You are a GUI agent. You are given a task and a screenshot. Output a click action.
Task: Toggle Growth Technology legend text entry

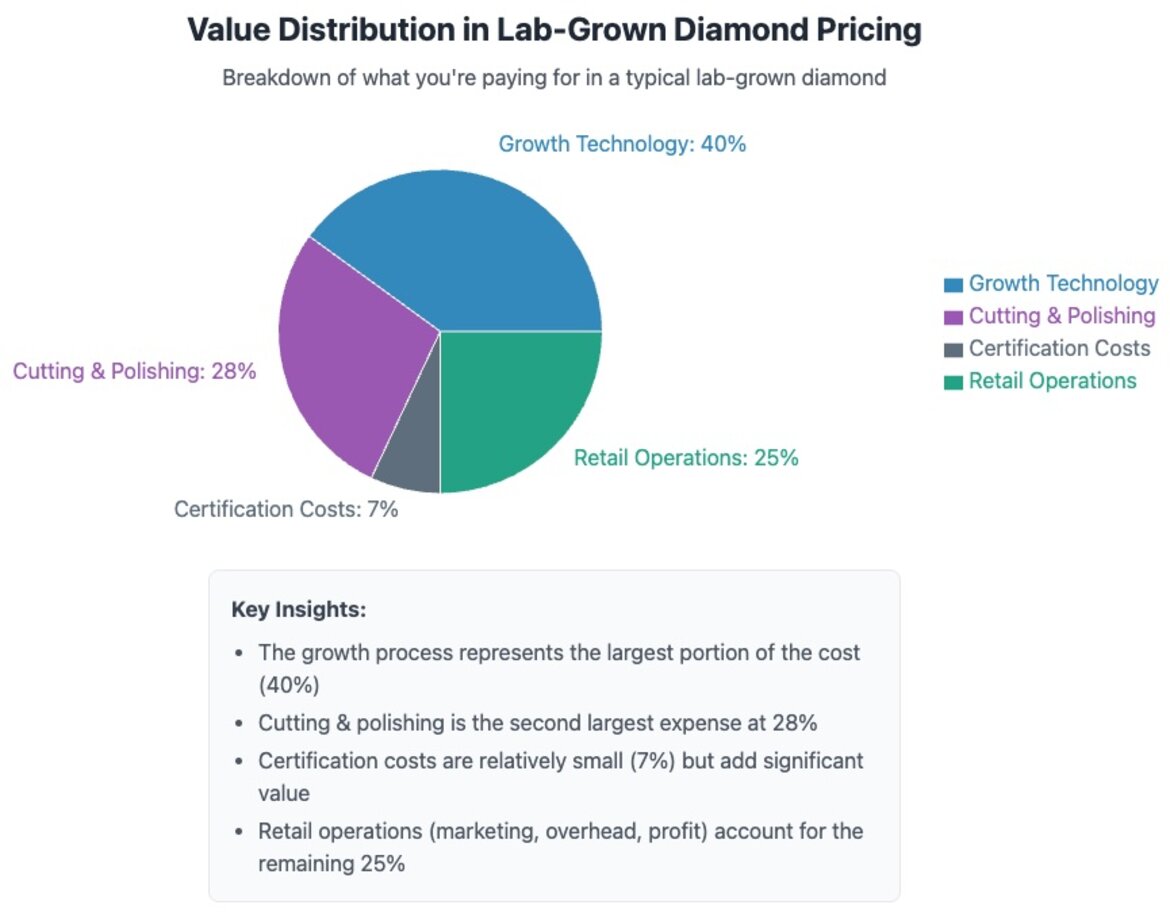[1063, 284]
